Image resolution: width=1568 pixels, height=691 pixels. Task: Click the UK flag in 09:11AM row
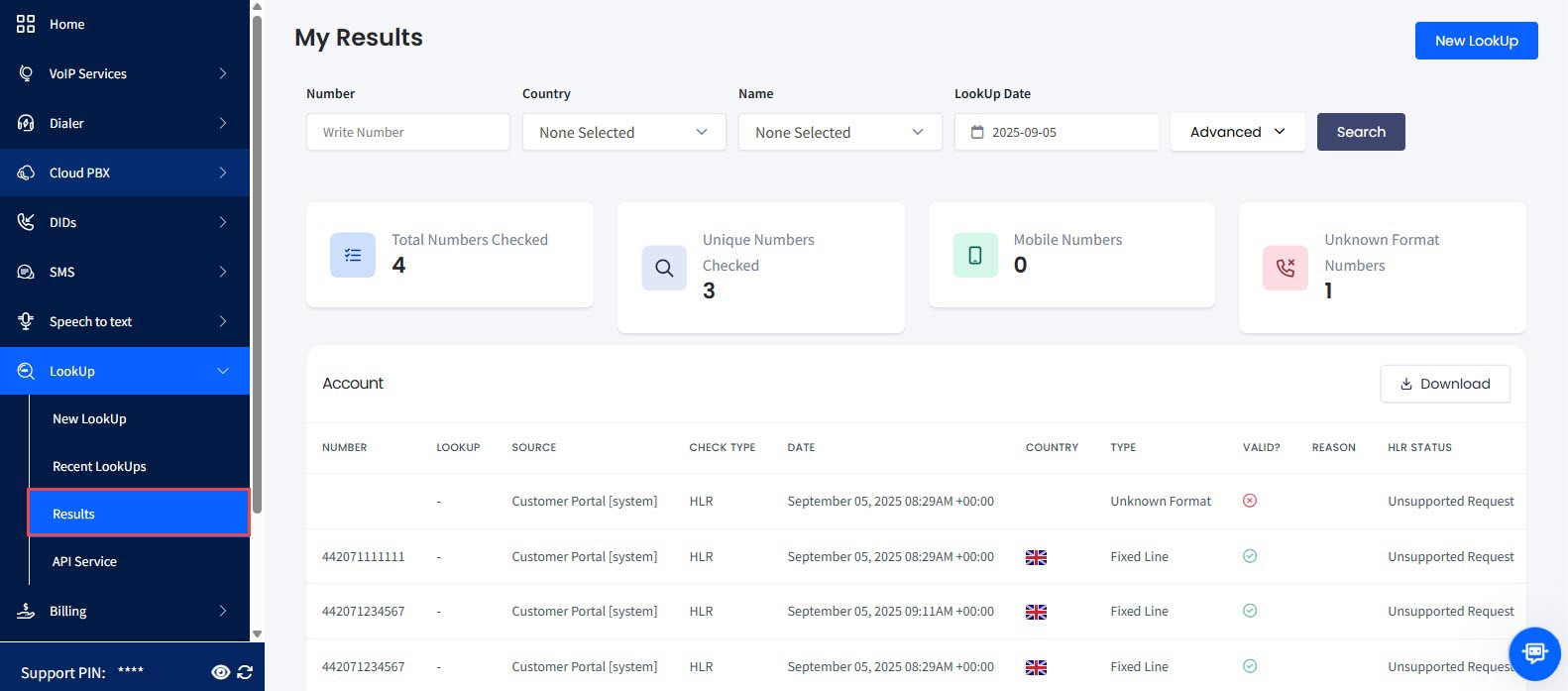(1036, 612)
